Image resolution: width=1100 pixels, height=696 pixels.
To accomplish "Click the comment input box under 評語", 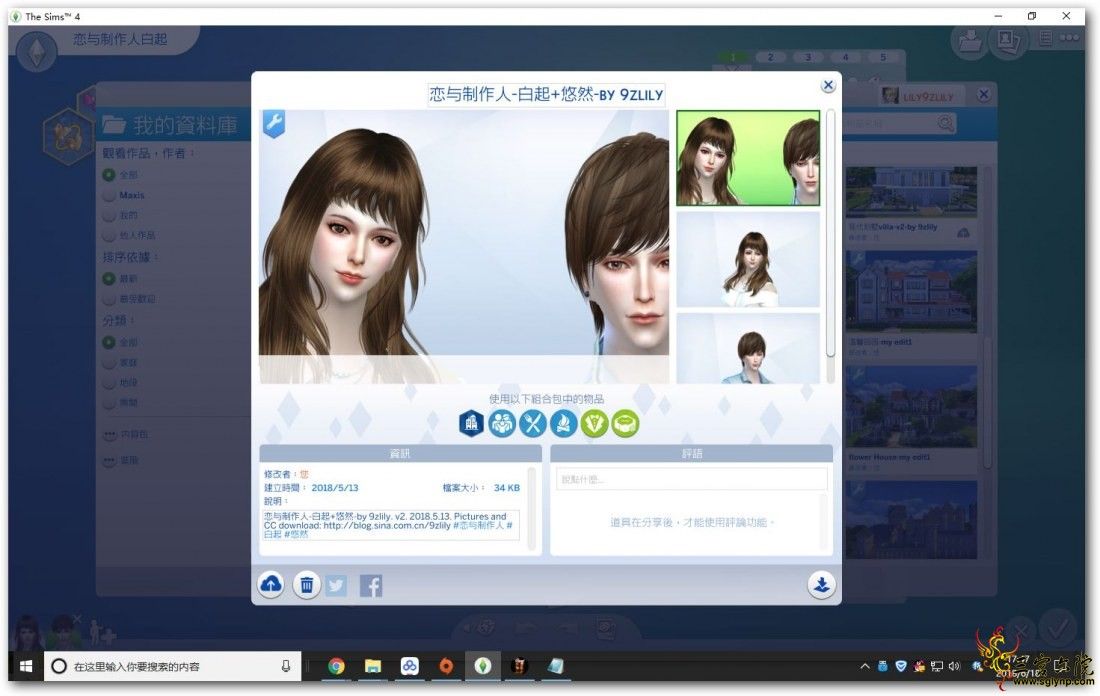I will tap(692, 479).
